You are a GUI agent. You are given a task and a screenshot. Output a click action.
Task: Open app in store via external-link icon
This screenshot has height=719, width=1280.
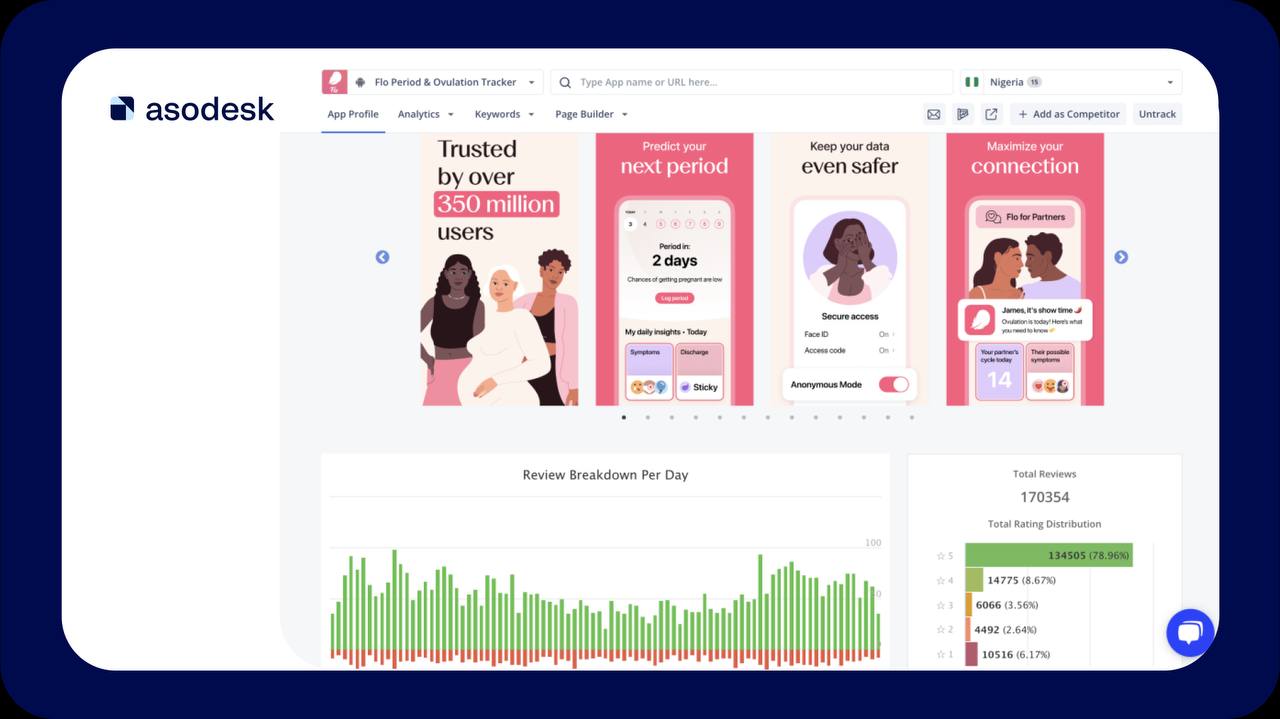(x=991, y=114)
